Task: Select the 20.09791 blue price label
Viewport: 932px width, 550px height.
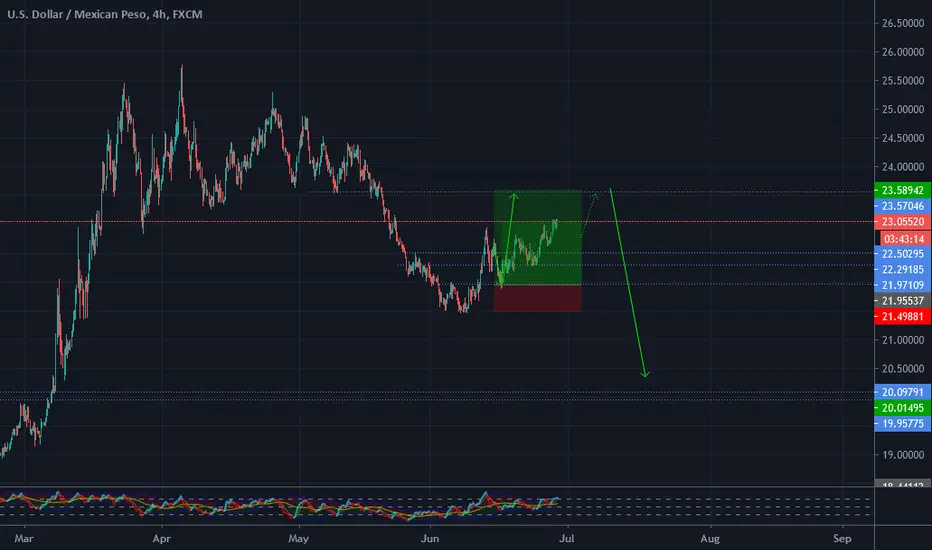Action: coord(902,392)
